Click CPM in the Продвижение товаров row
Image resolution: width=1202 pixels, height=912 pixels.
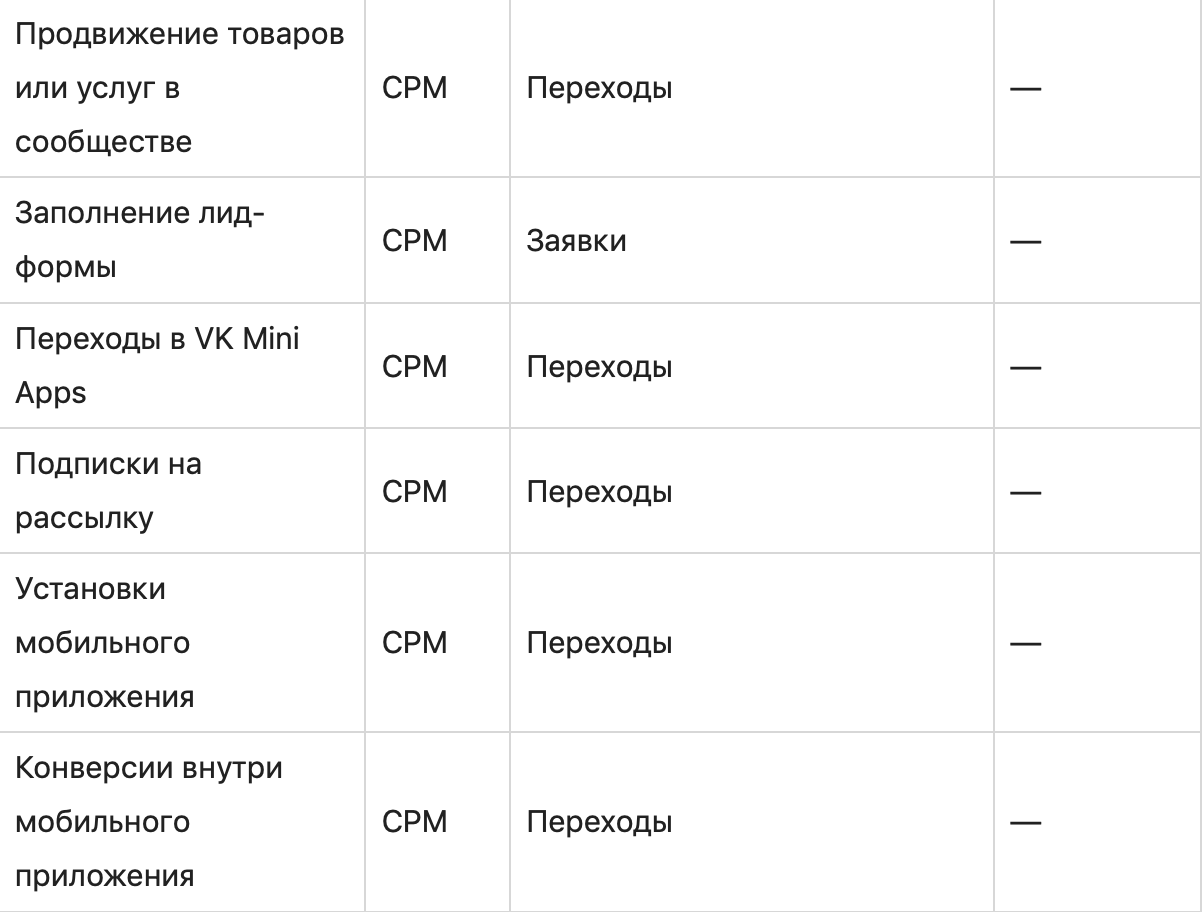tap(414, 88)
